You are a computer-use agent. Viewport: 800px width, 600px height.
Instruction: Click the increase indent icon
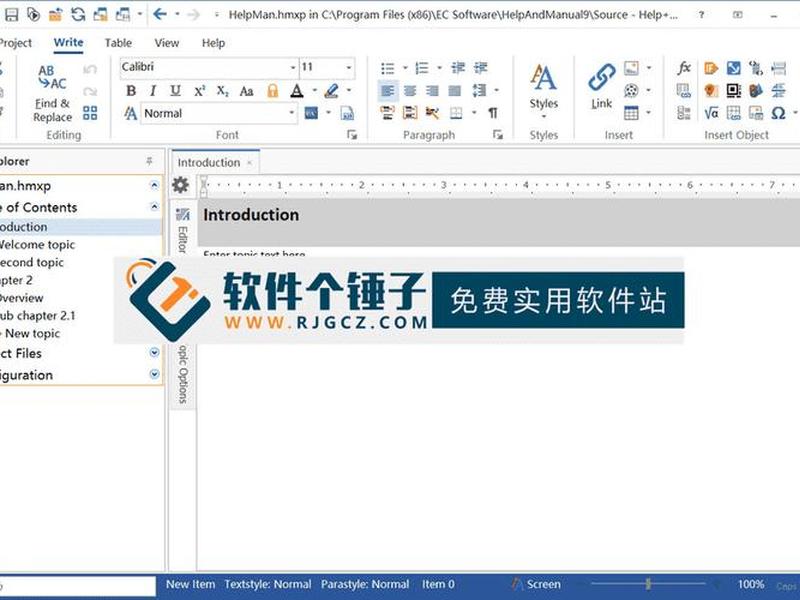point(480,67)
